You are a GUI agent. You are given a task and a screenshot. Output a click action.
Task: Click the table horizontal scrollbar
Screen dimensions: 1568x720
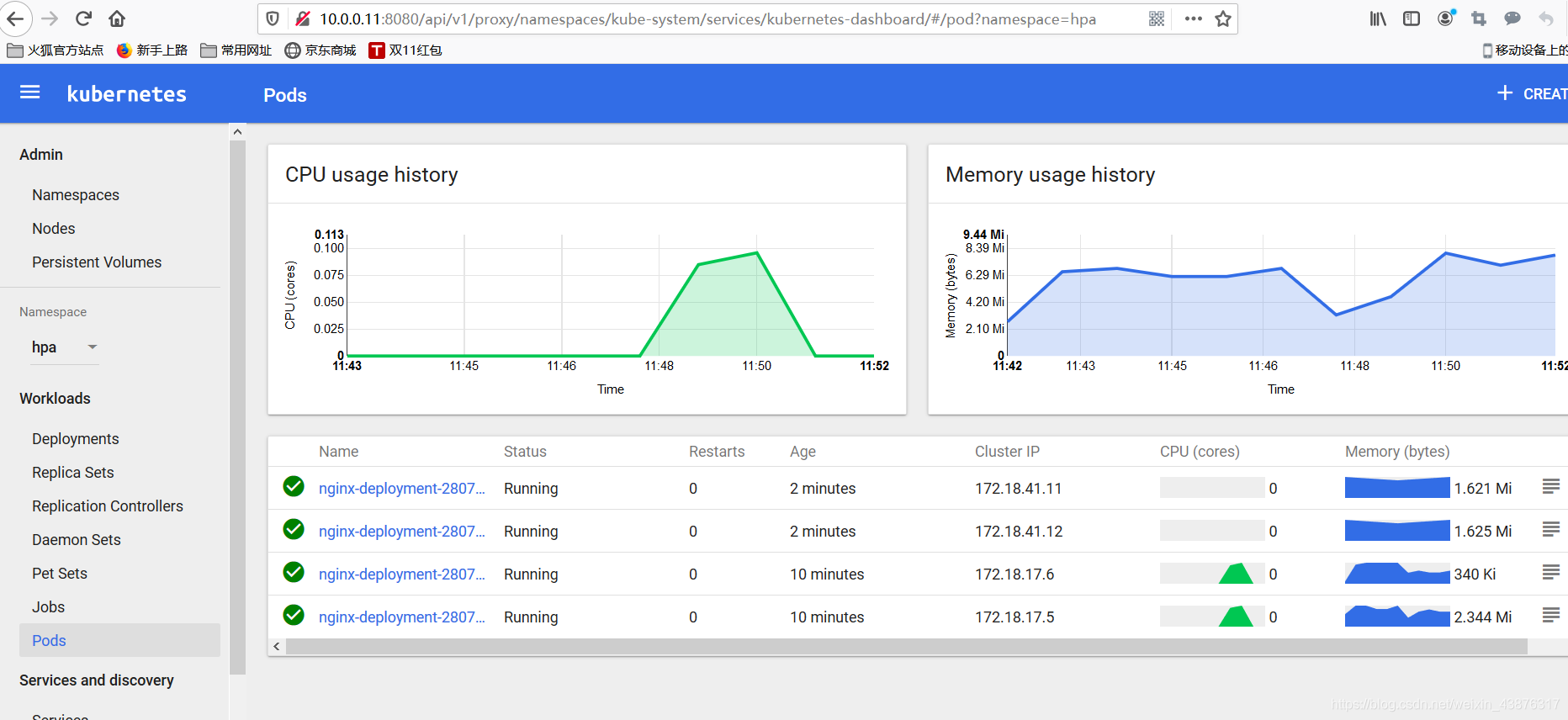[907, 646]
